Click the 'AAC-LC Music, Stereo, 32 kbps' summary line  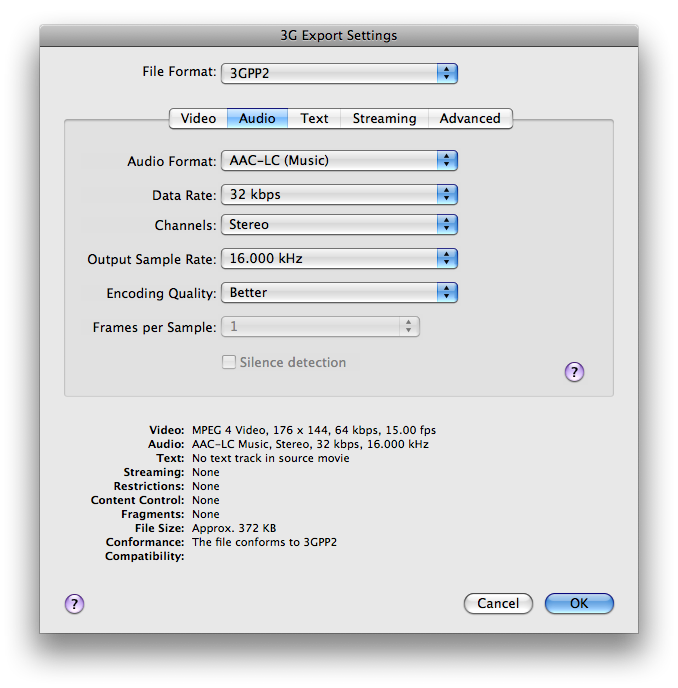(x=310, y=444)
